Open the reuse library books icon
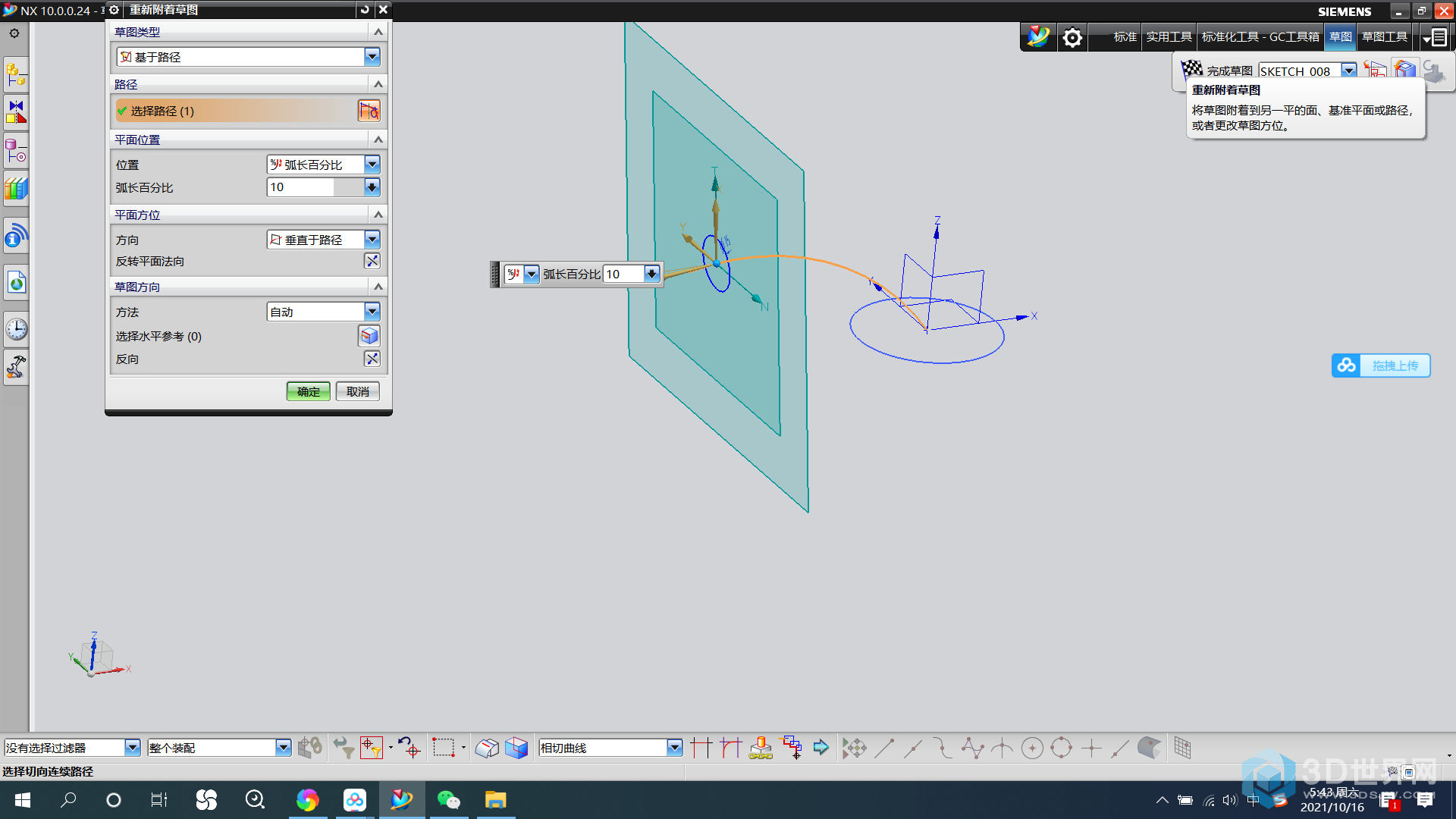The height and width of the screenshot is (819, 1456). pyautogui.click(x=16, y=189)
